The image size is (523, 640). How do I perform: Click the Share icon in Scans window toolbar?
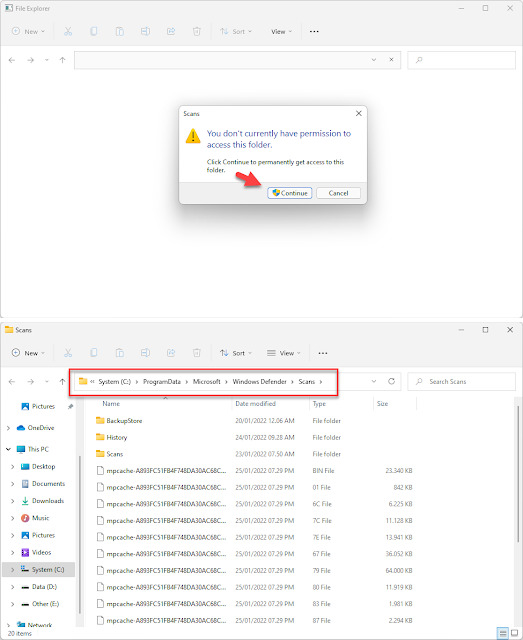click(x=171, y=353)
